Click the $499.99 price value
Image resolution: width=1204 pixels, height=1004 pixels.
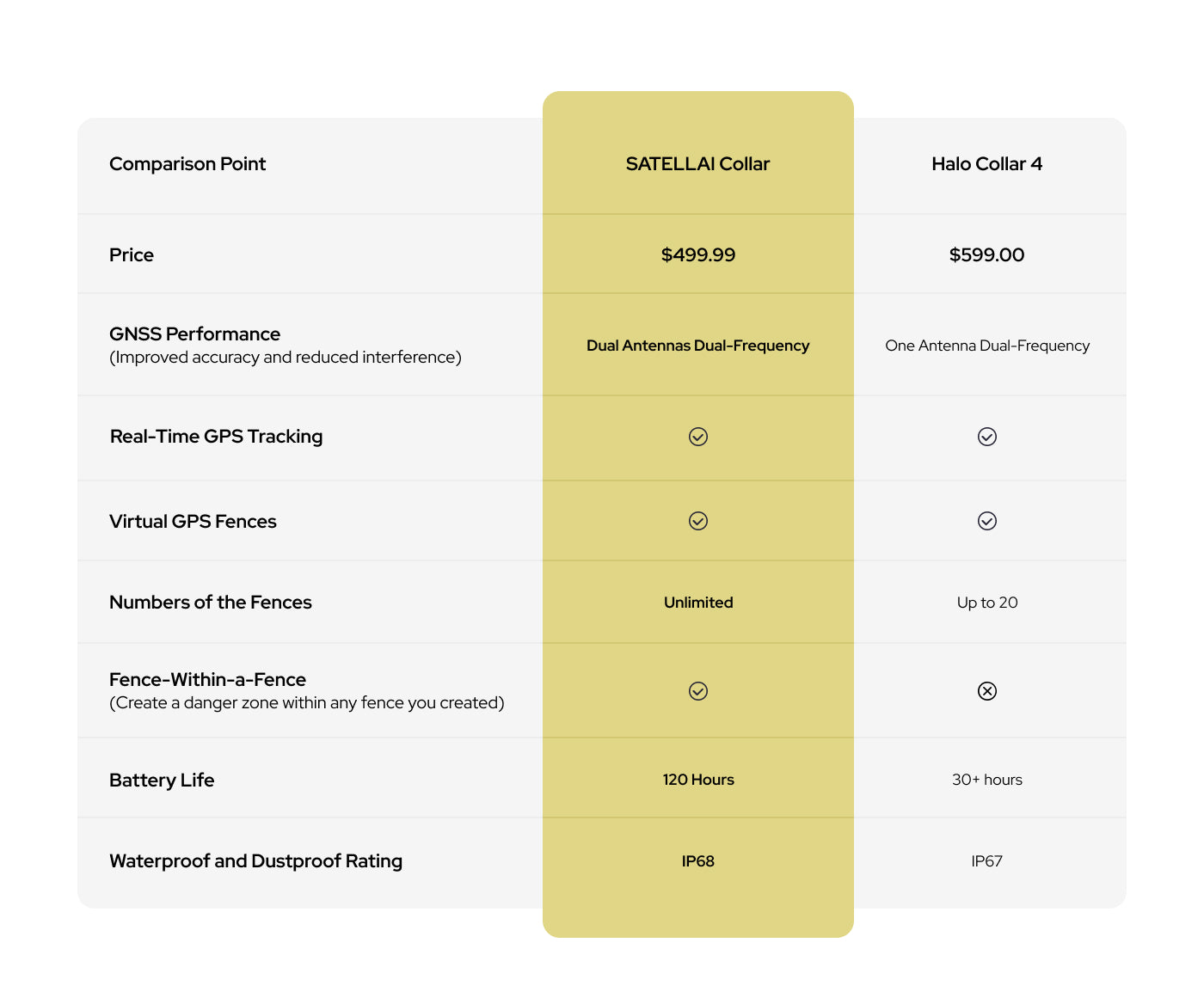click(x=698, y=254)
